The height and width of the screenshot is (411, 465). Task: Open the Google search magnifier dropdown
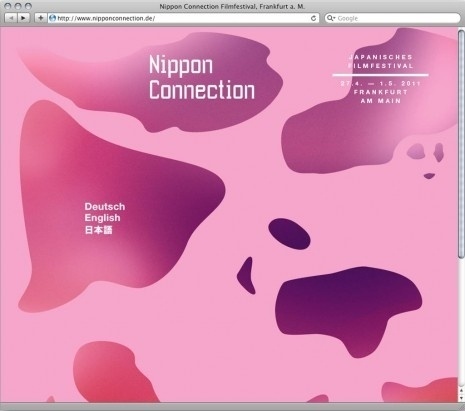click(331, 18)
